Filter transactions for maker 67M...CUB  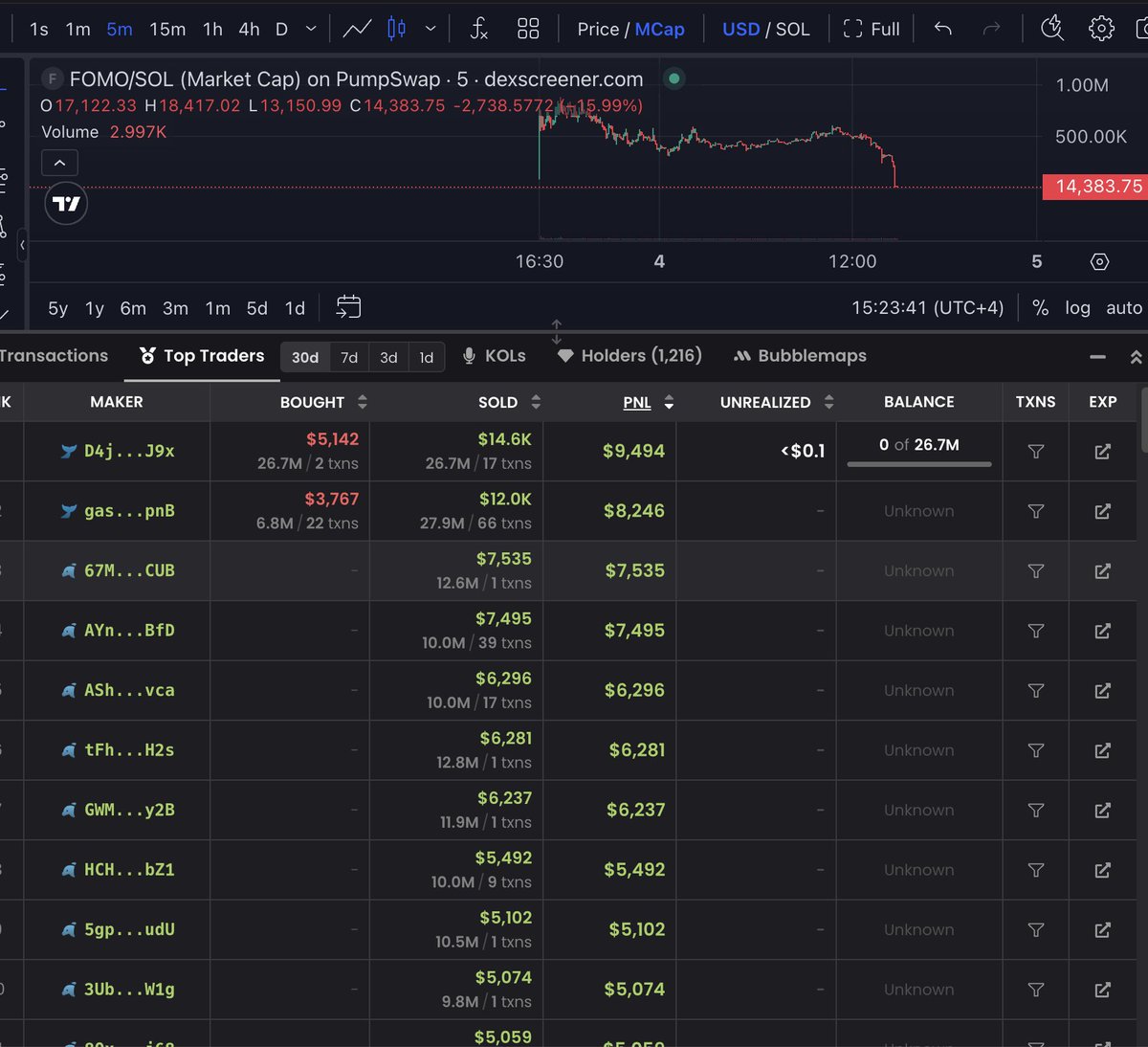1035,570
